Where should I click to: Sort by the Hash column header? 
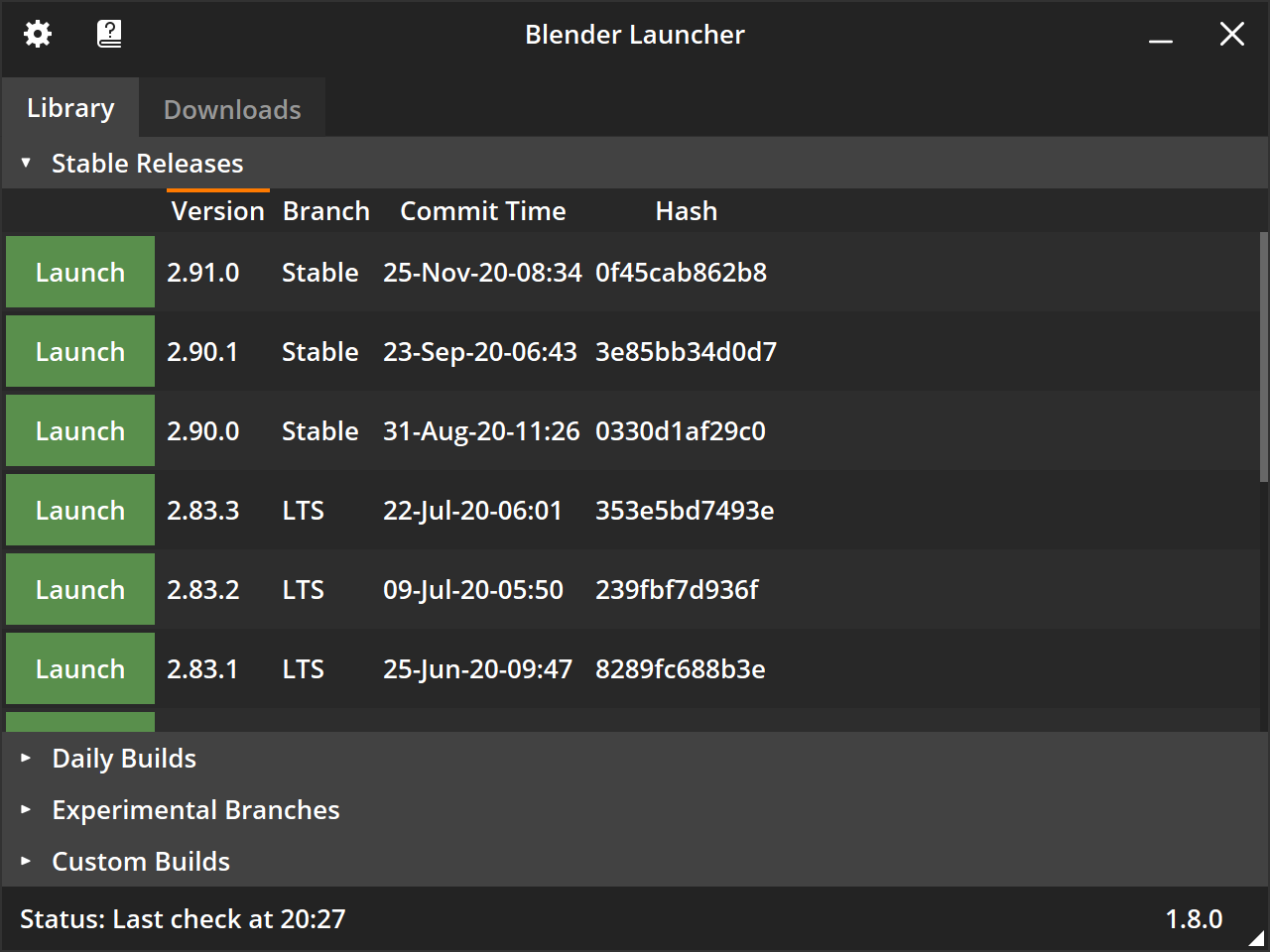coord(687,211)
